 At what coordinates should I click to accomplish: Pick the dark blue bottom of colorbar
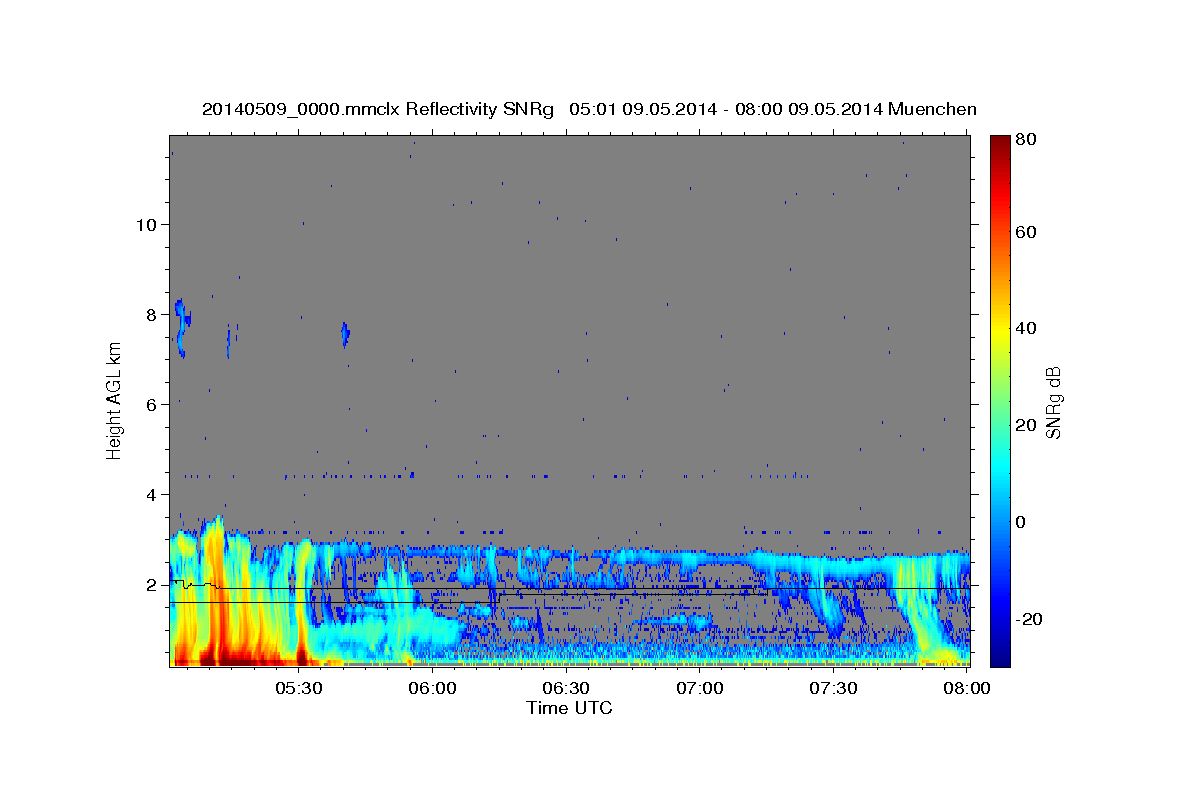pyautogui.click(x=1000, y=655)
